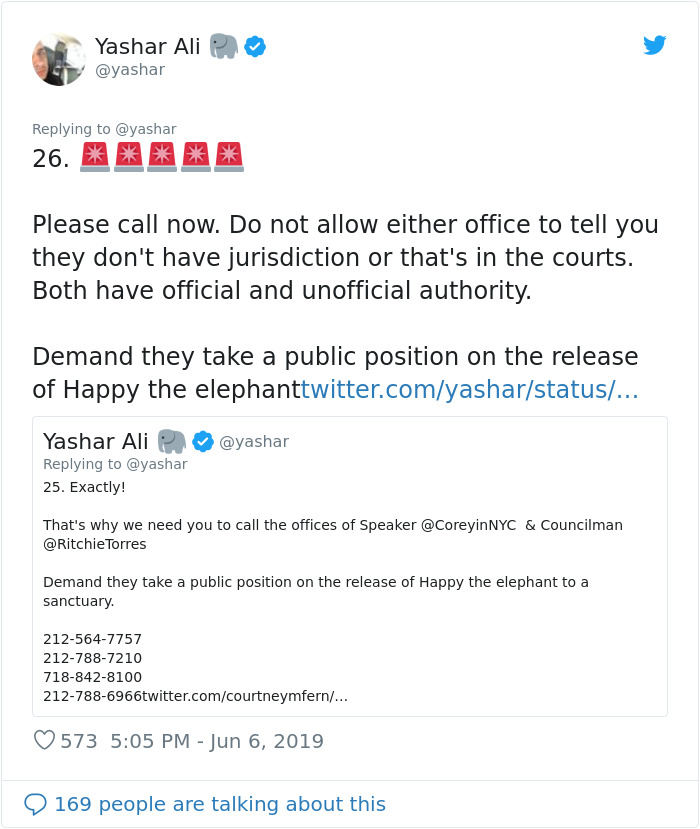
Task: Open the 169 people are talking link
Action: tap(224, 804)
